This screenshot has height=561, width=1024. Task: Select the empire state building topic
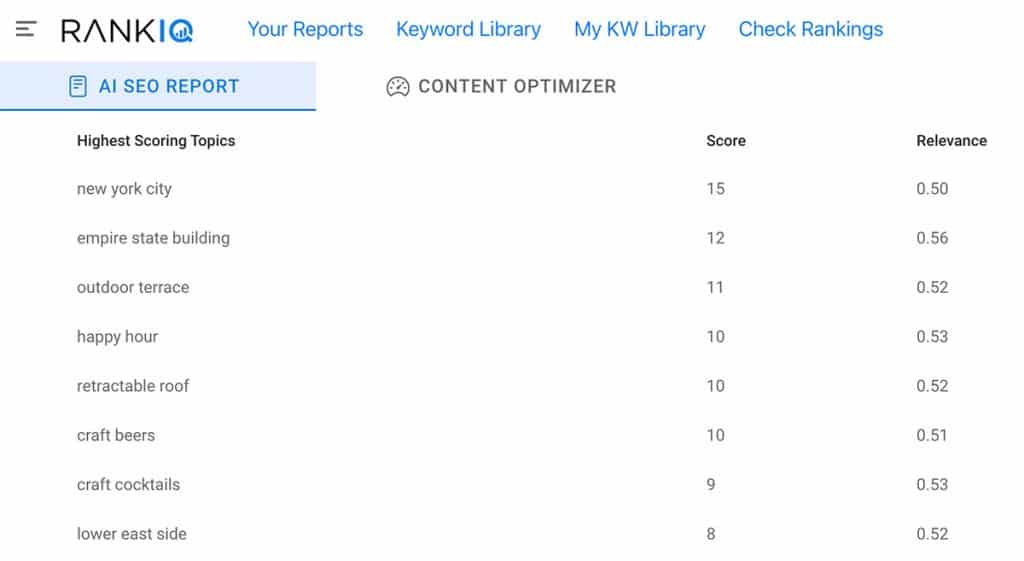pos(153,238)
